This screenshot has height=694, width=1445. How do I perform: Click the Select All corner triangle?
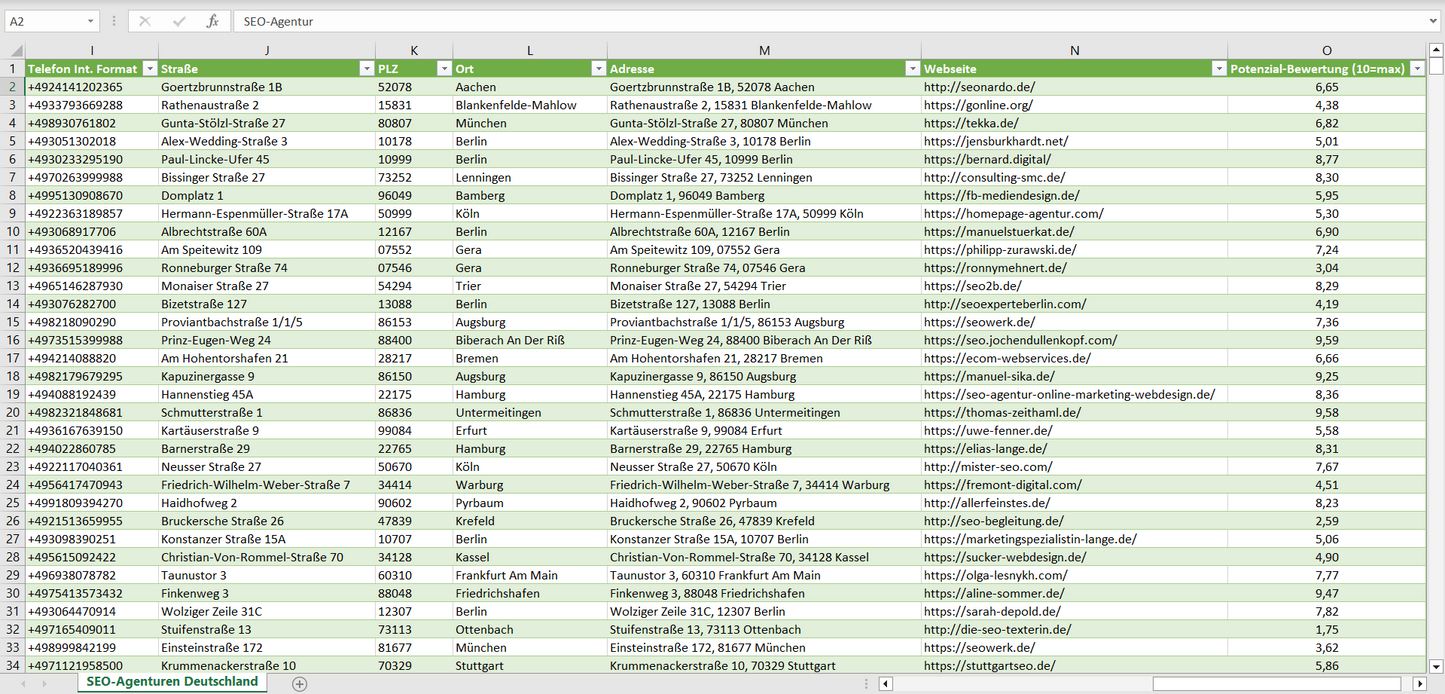pos(14,51)
